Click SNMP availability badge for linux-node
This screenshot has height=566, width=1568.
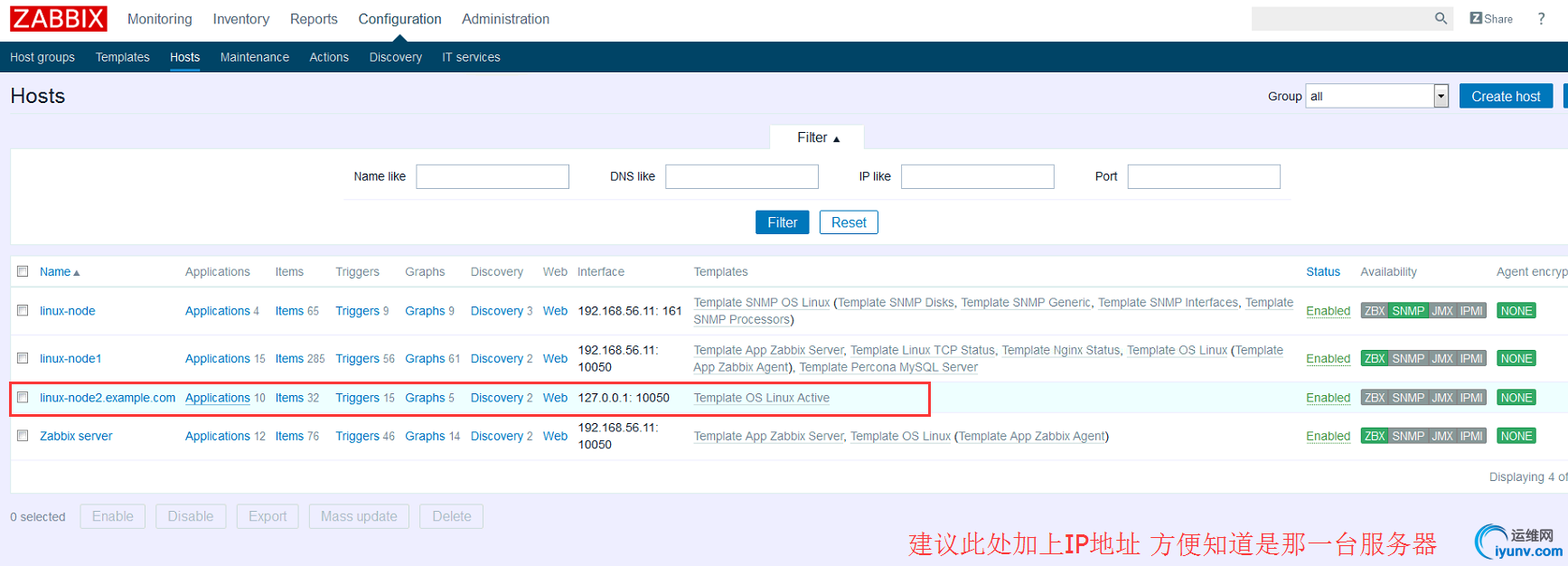(x=1408, y=311)
